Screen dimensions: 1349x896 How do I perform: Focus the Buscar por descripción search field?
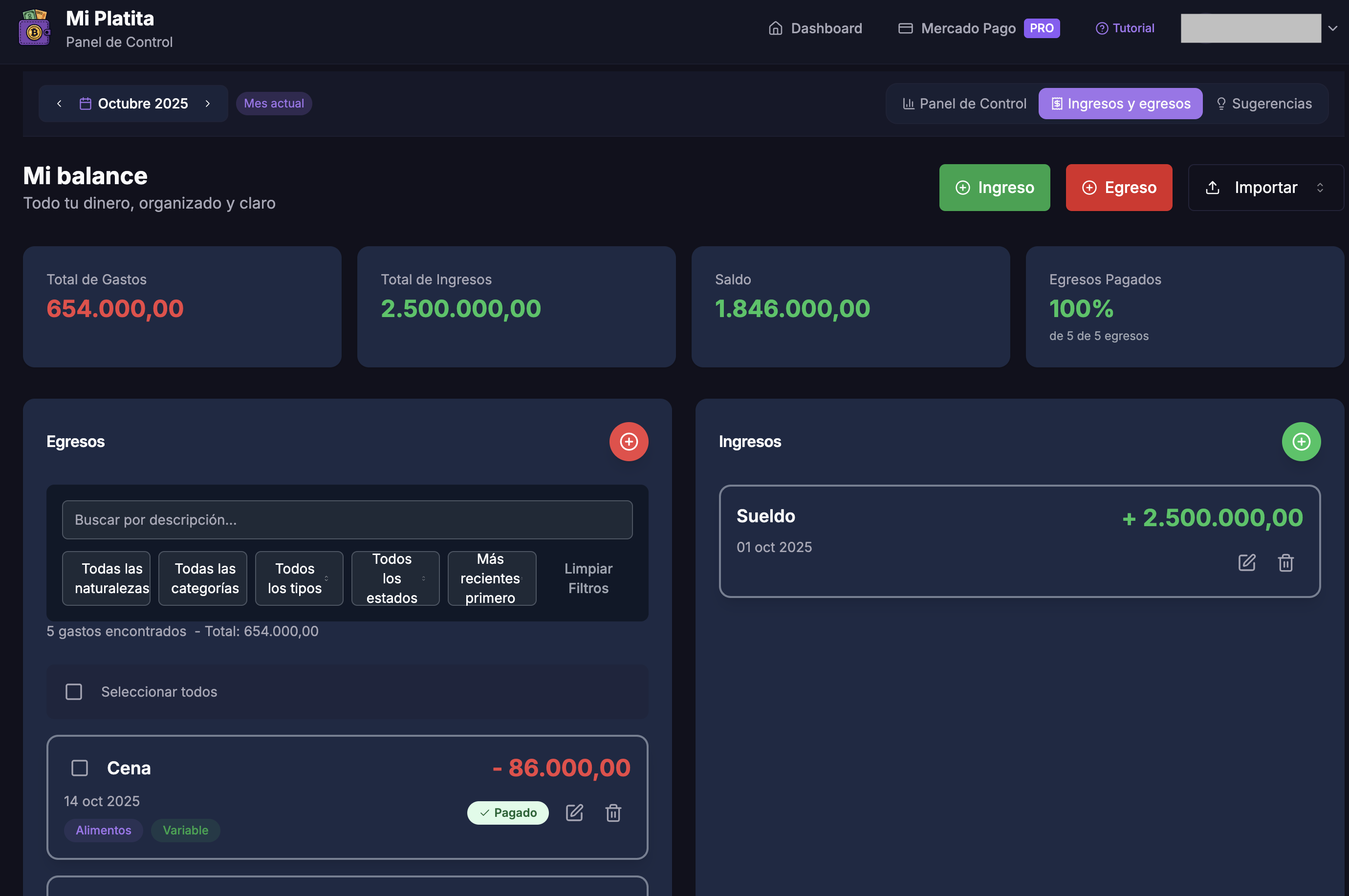(347, 519)
